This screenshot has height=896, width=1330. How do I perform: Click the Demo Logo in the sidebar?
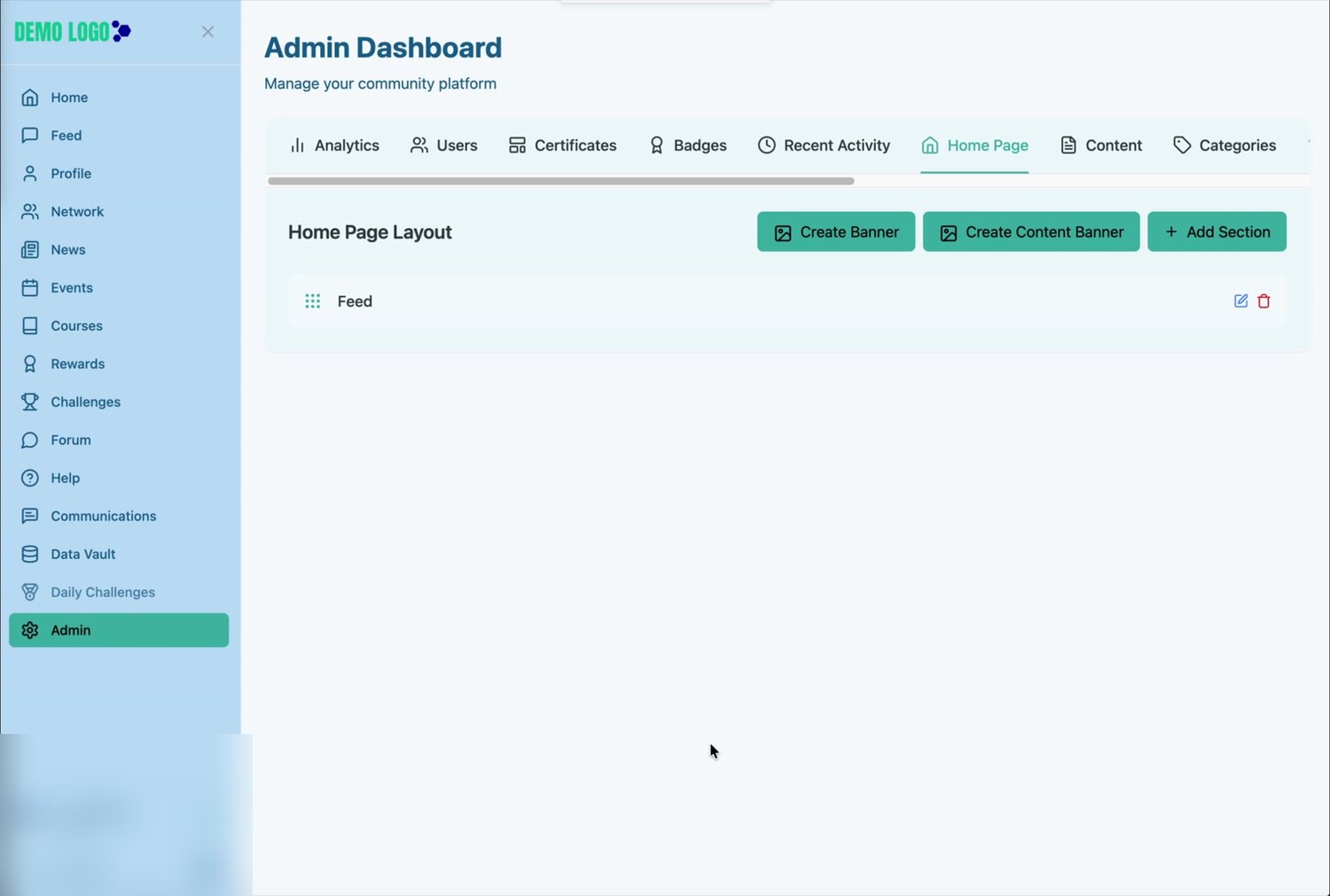[x=73, y=32]
